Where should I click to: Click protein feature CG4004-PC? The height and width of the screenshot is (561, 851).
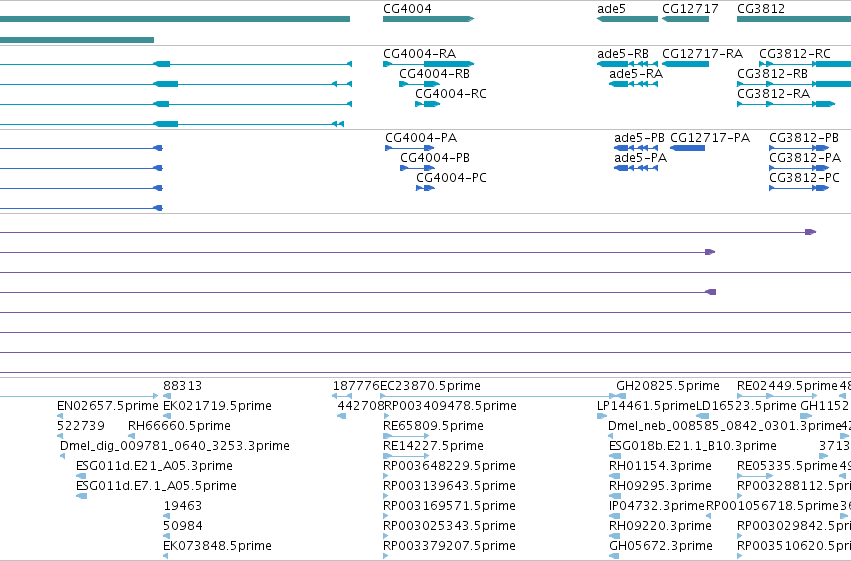[x=425, y=188]
